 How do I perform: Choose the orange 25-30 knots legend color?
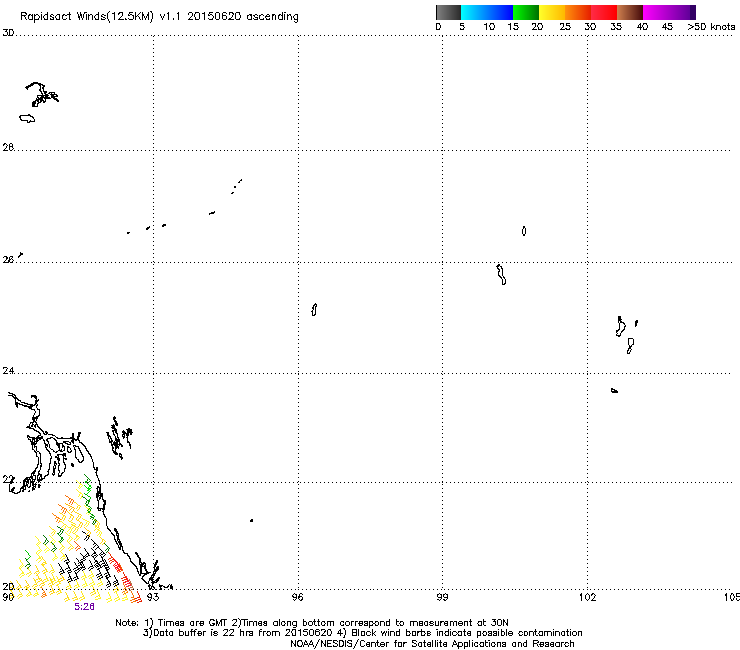coord(578,12)
